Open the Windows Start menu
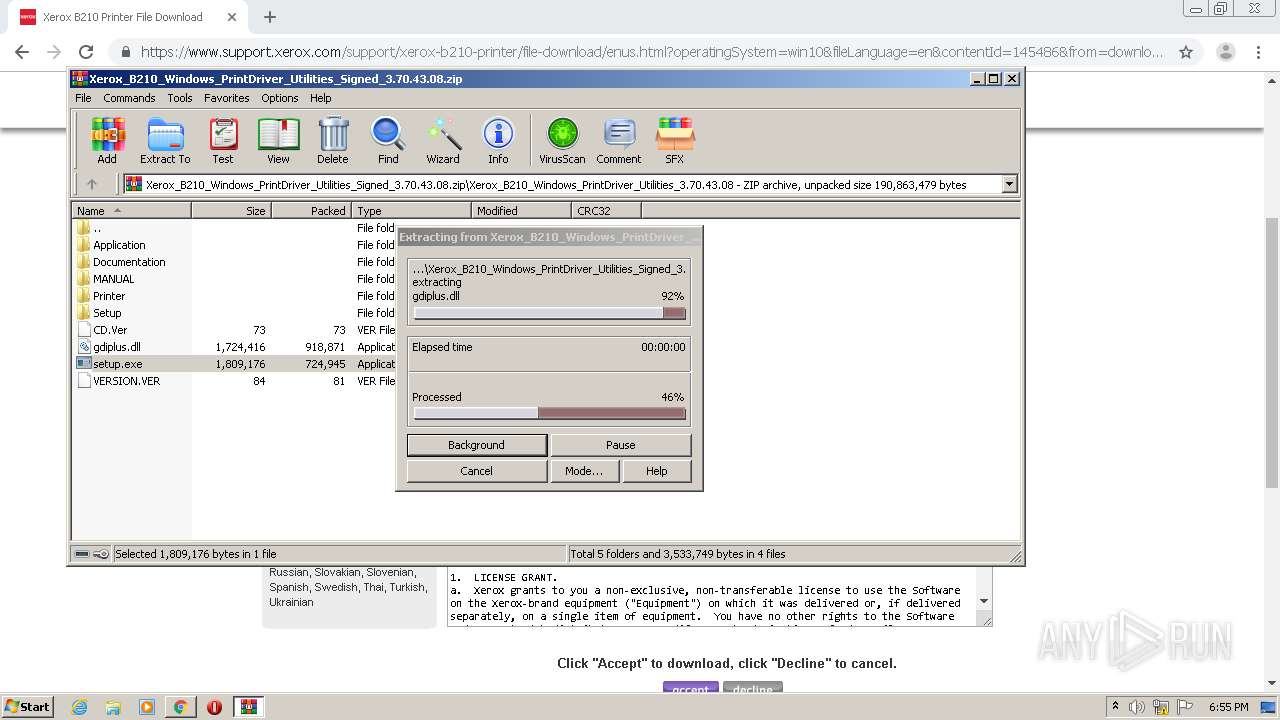 tap(28, 706)
